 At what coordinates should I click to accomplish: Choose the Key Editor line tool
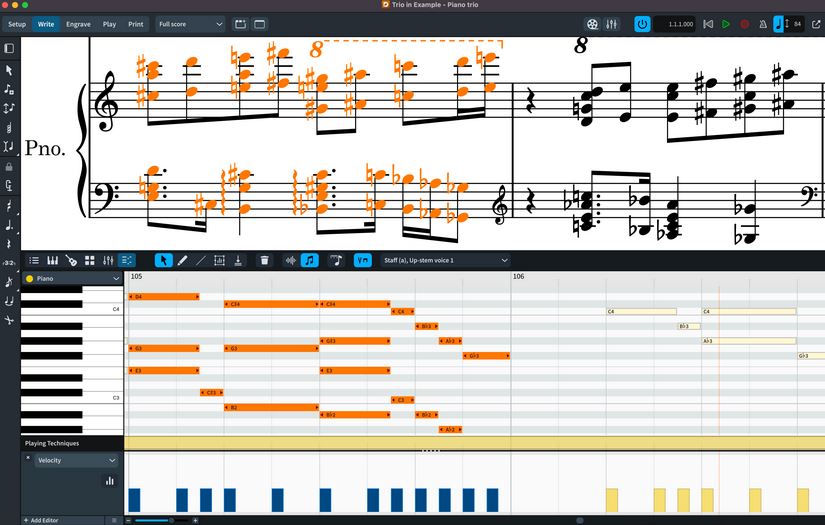201,260
